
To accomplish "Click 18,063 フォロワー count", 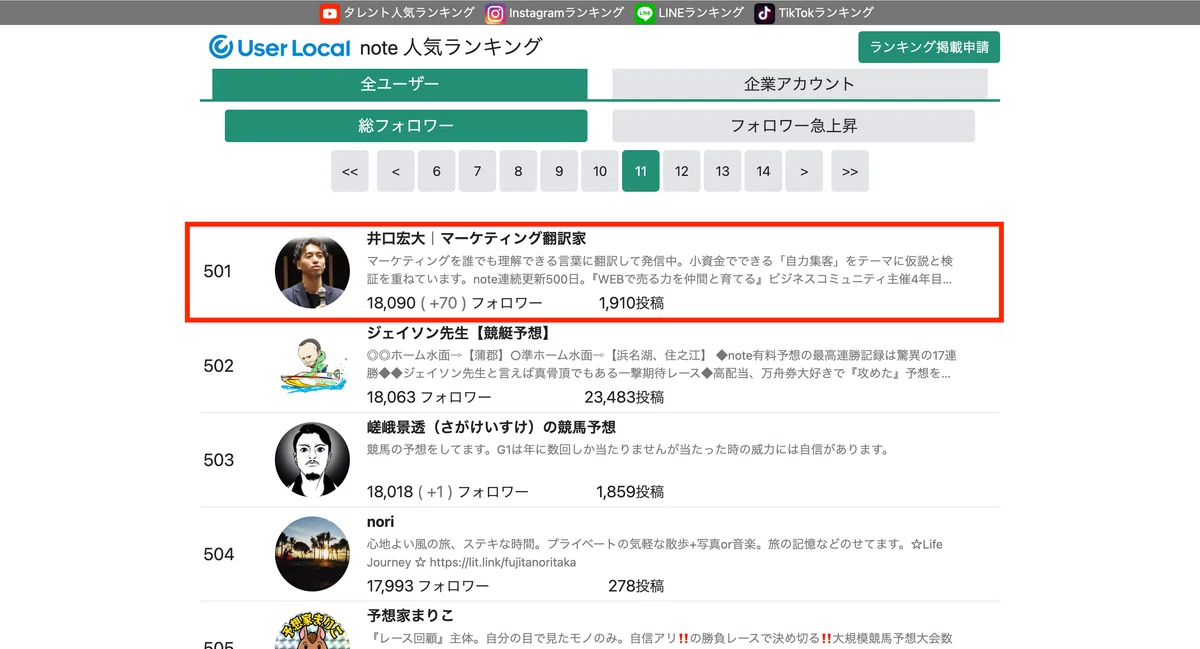I will 428,397.
